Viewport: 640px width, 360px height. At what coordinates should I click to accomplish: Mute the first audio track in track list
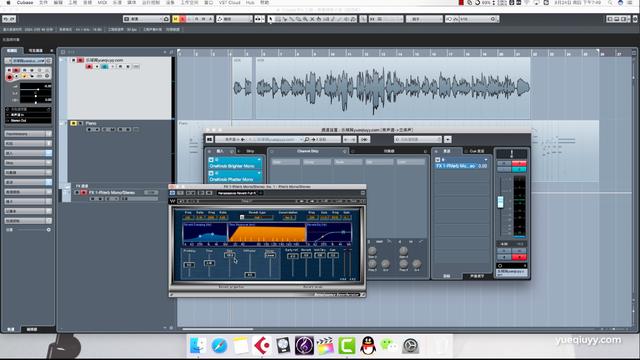pyautogui.click(x=74, y=60)
